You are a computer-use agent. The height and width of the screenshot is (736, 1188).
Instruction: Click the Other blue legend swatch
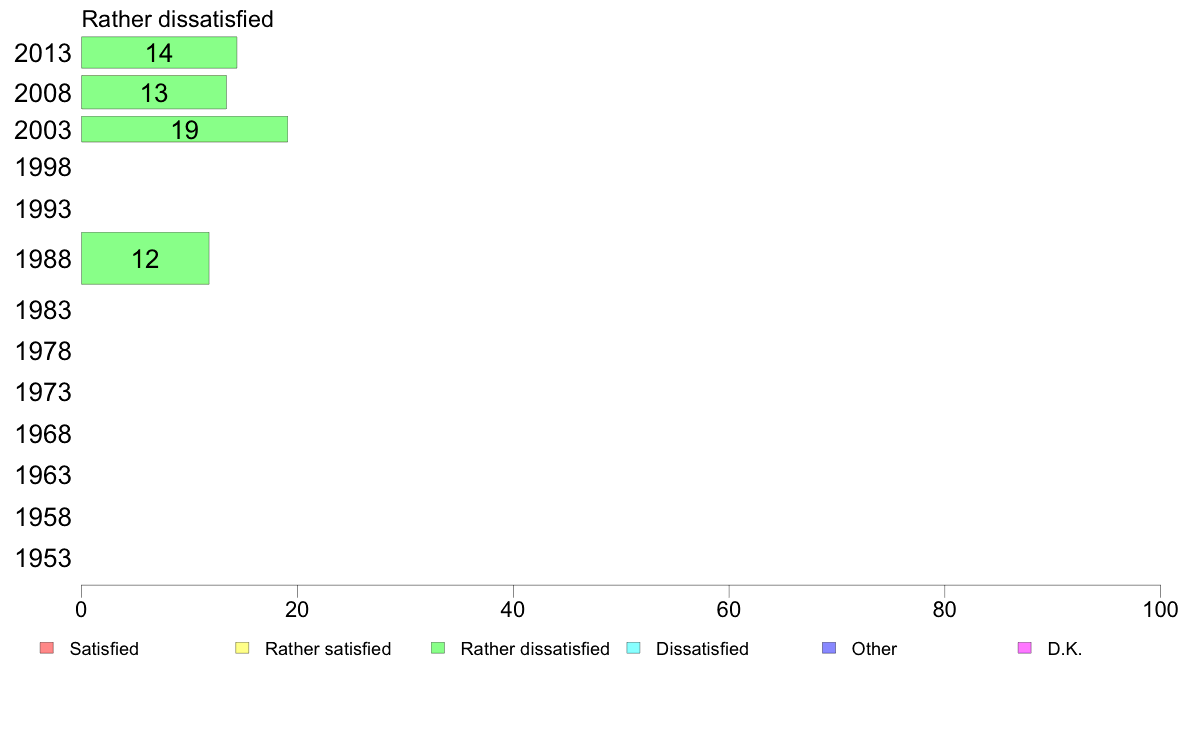[830, 648]
